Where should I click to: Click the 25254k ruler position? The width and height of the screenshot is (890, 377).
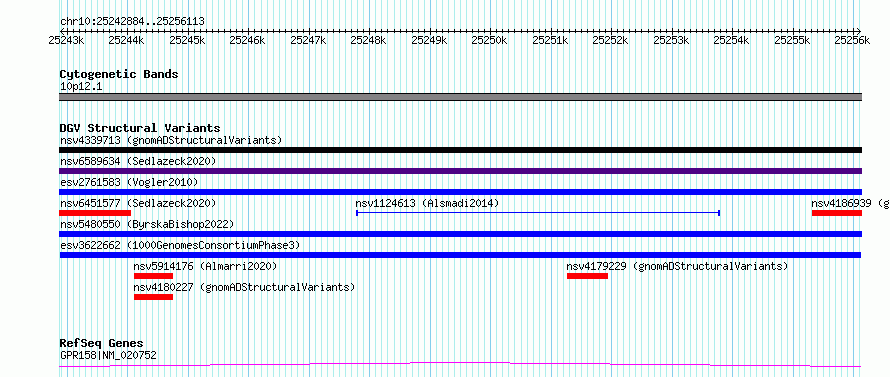pyautogui.click(x=731, y=40)
